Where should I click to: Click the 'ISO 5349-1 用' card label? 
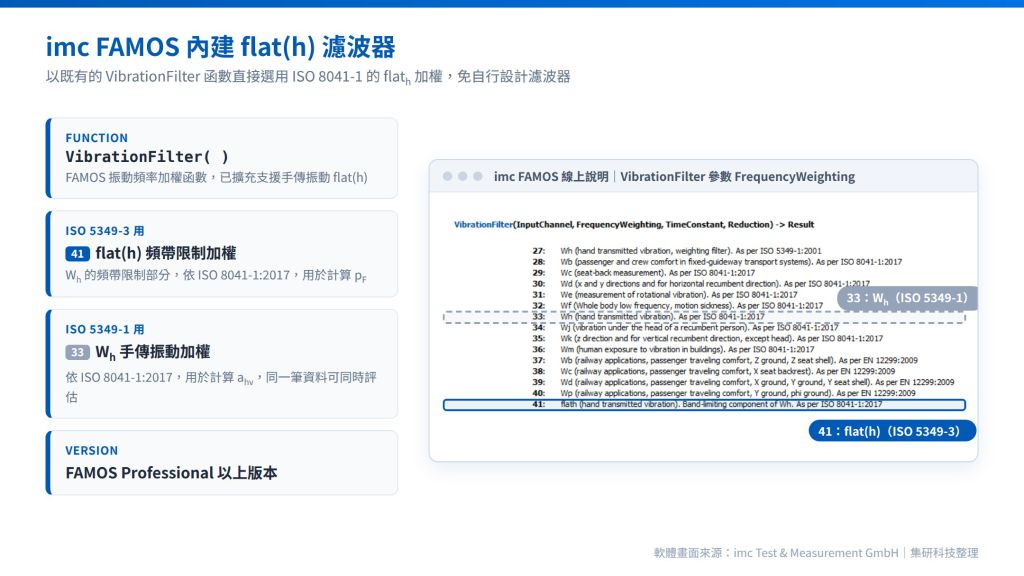pyautogui.click(x=104, y=330)
